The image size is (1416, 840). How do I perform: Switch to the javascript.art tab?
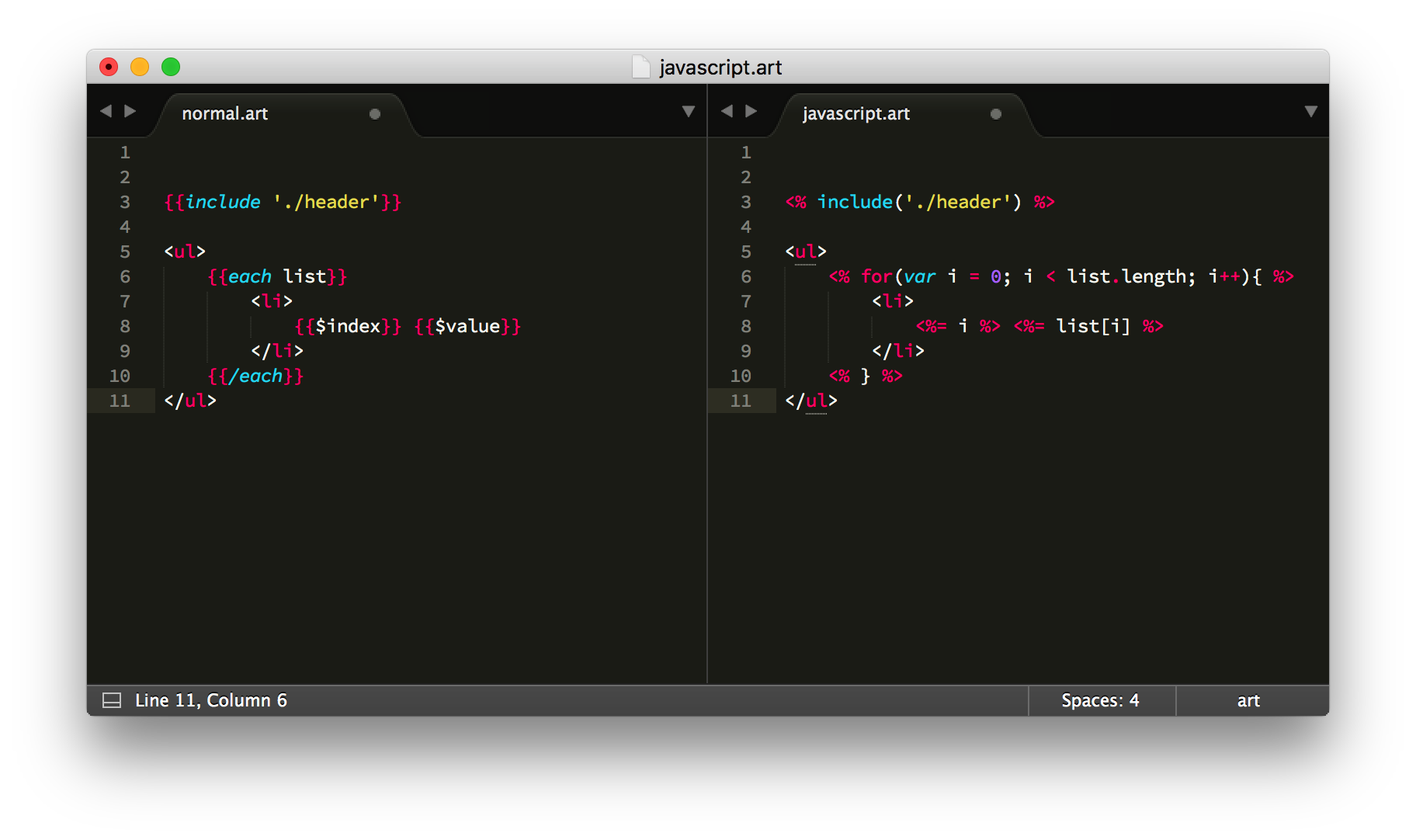(855, 114)
